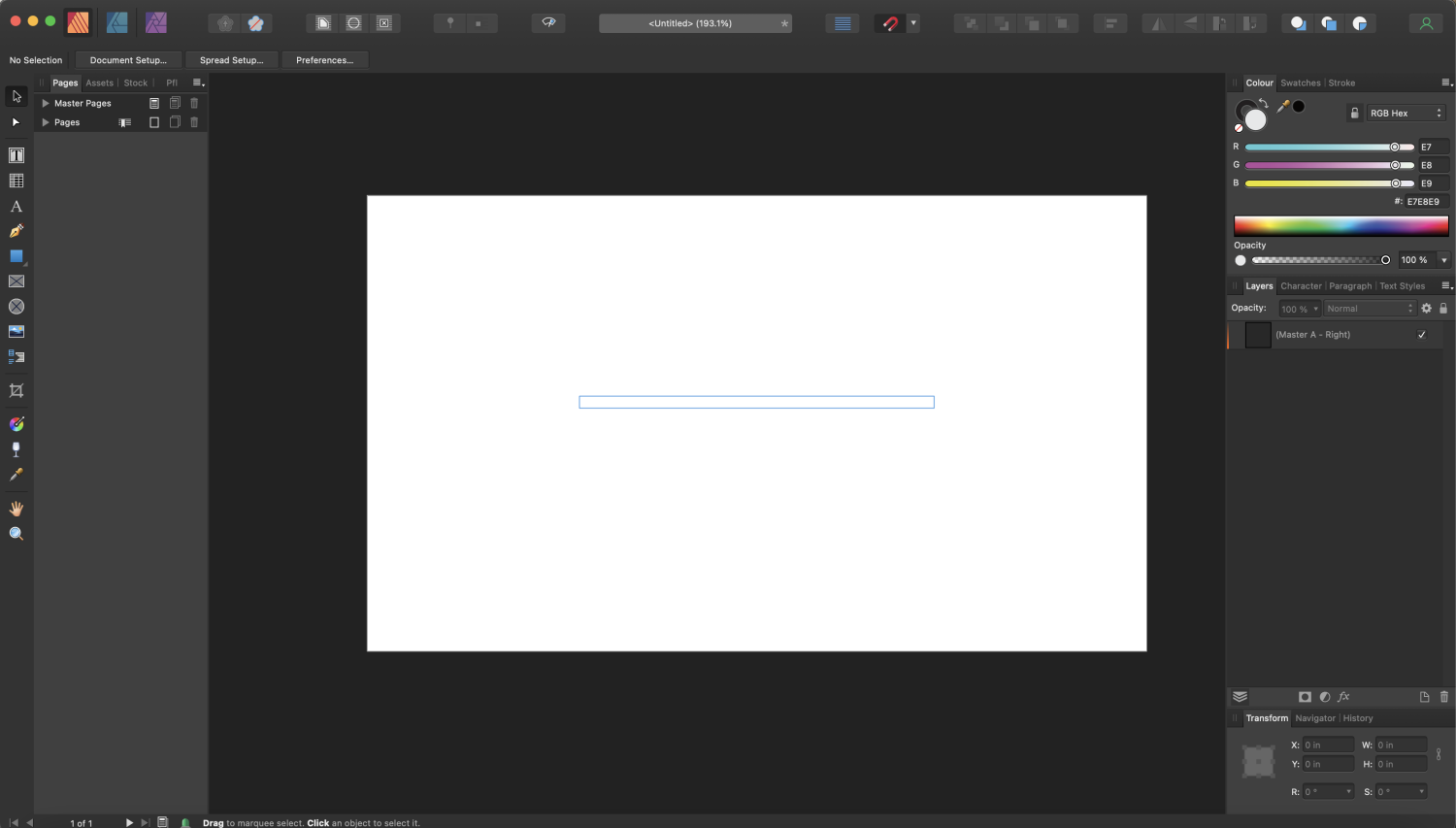Viewport: 1456px width, 828px height.
Task: Switch to the Swatches tab
Action: coord(1300,83)
